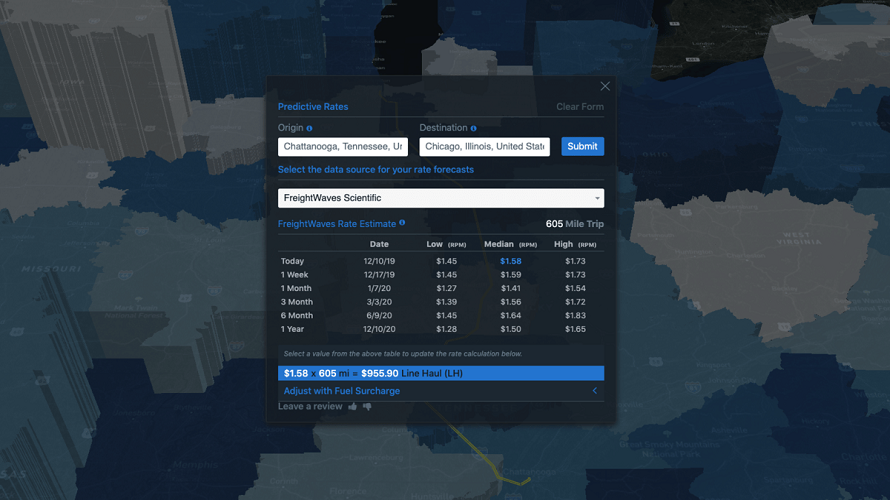Viewport: 890px width, 500px height.
Task: Click the Destination input field
Action: (x=484, y=146)
